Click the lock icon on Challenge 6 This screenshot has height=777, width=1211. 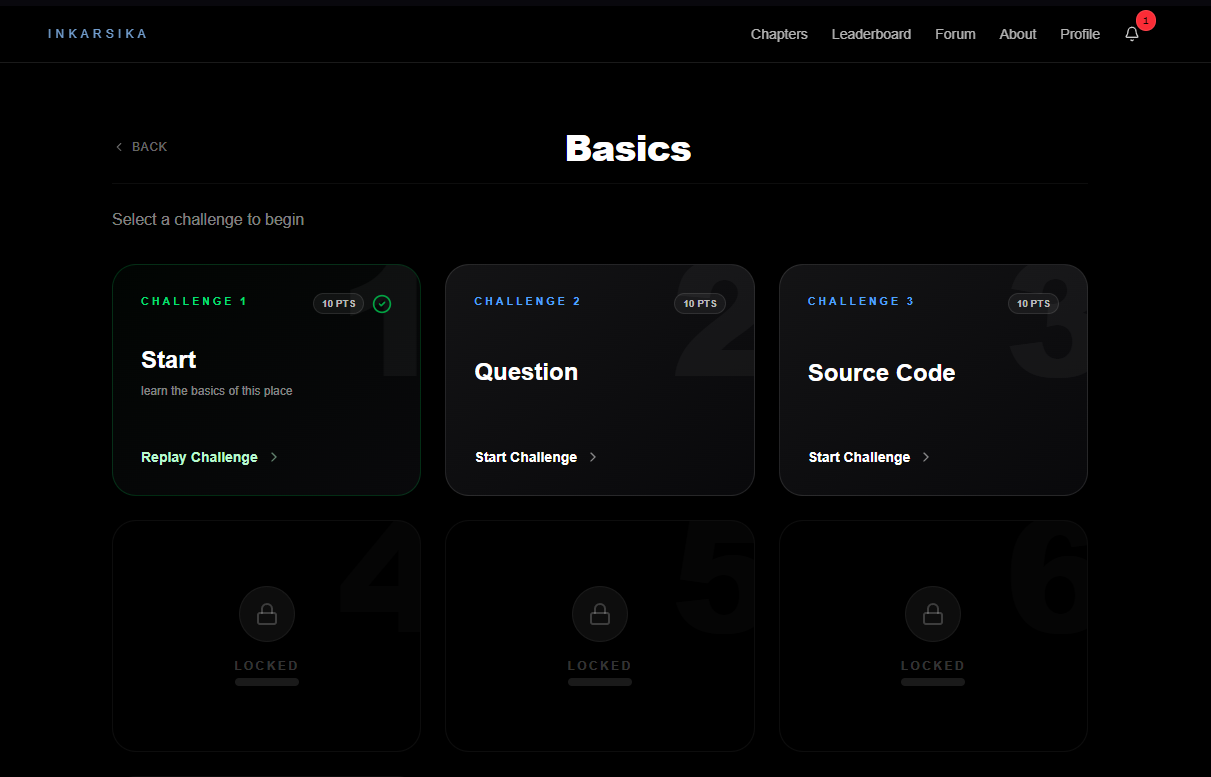[932, 613]
